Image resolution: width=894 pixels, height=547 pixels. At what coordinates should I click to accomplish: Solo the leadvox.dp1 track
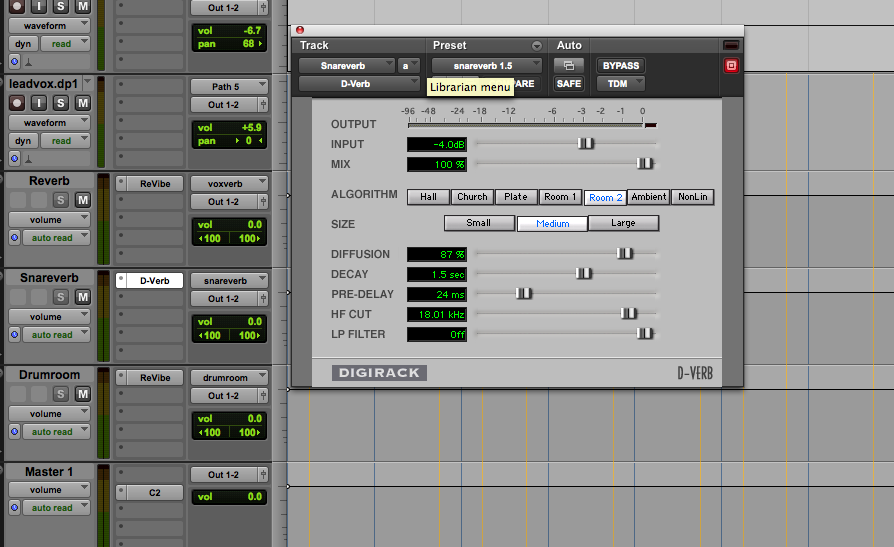coord(60,103)
